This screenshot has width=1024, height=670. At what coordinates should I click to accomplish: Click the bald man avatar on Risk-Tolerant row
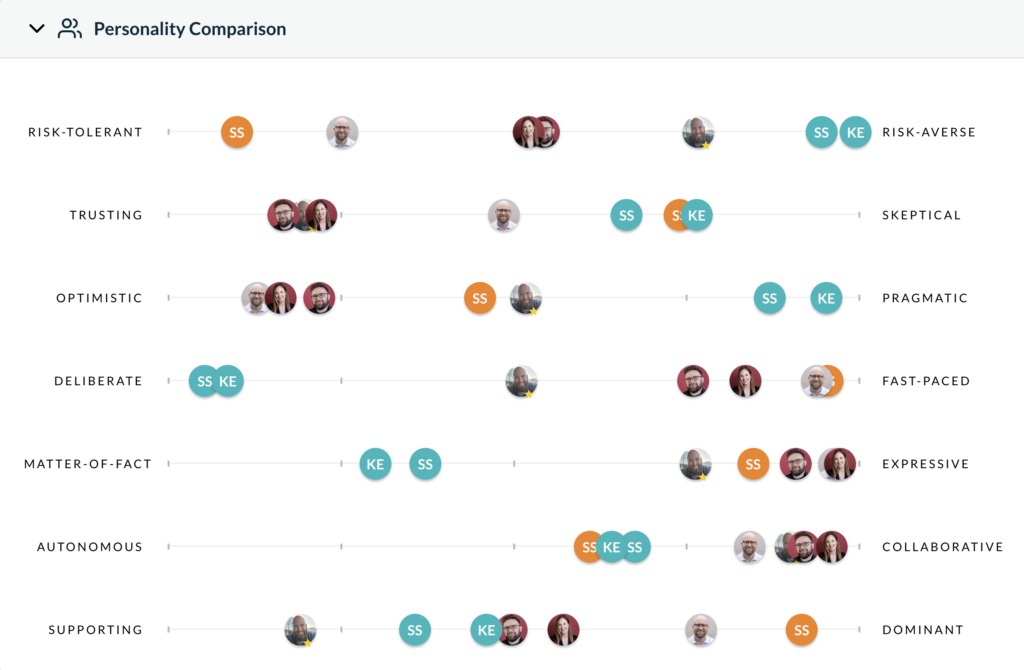click(x=342, y=132)
